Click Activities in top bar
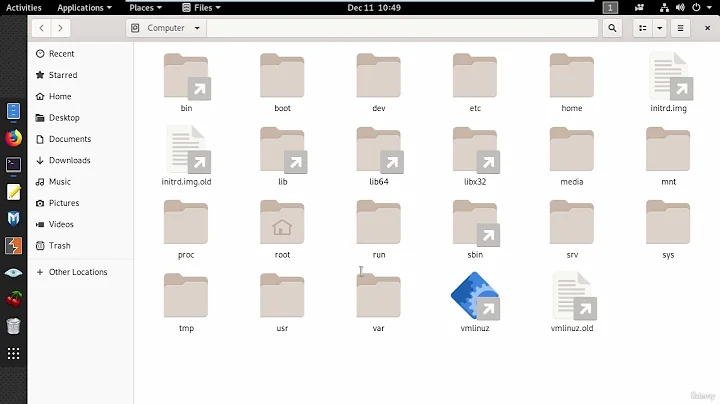This screenshot has height=404, width=720. [24, 7]
